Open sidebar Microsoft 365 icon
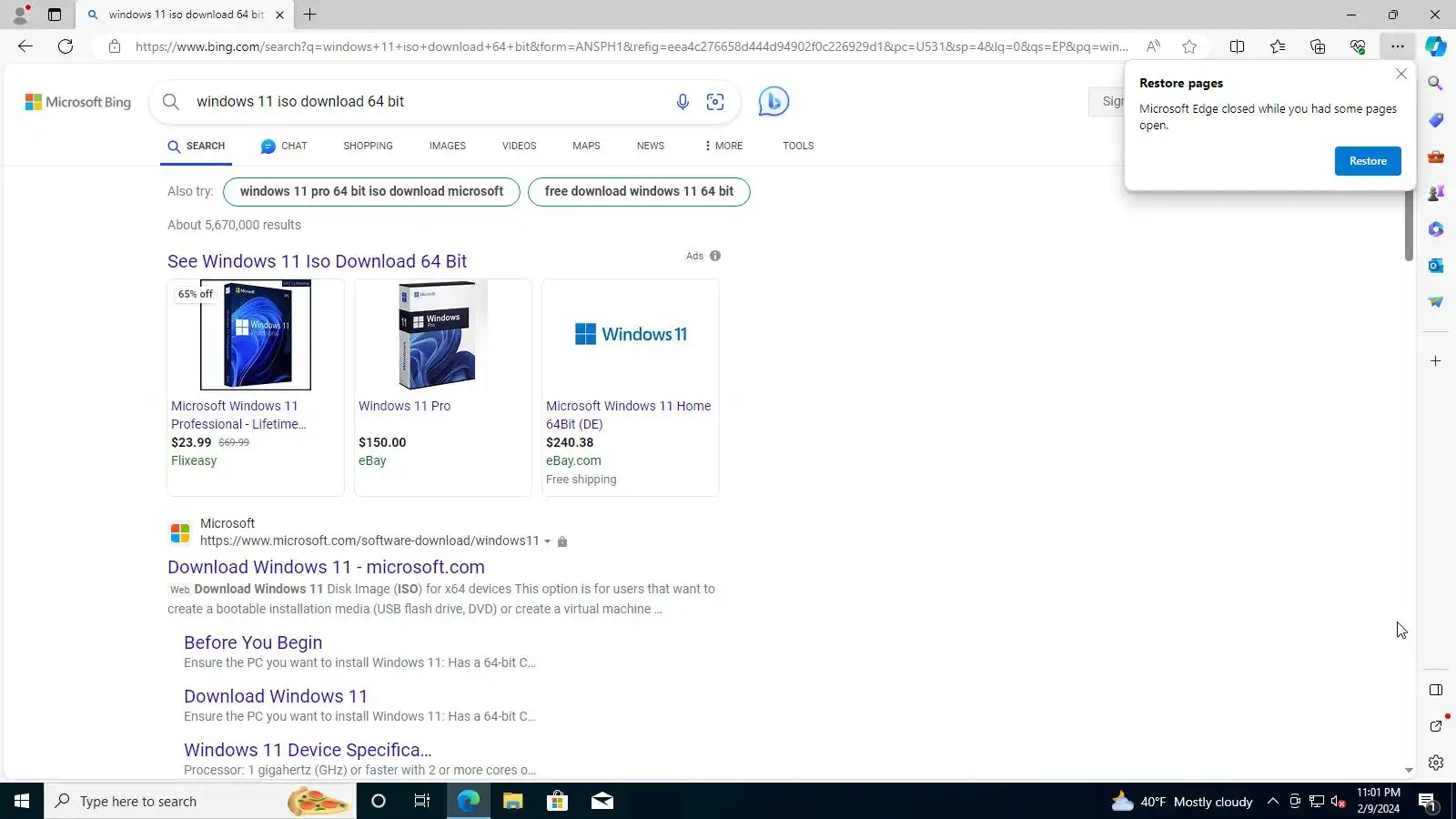1456x819 pixels. coord(1435,229)
